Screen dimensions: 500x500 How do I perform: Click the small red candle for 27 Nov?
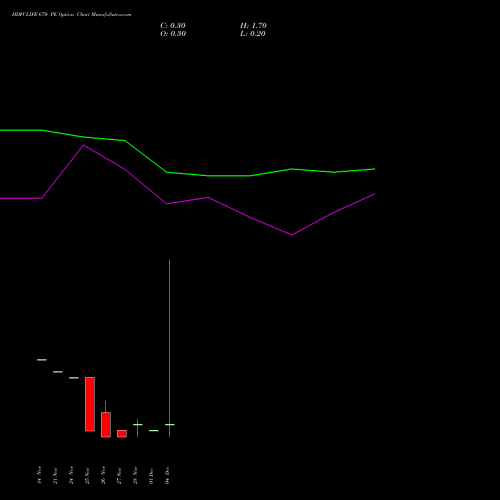[x=122, y=434]
